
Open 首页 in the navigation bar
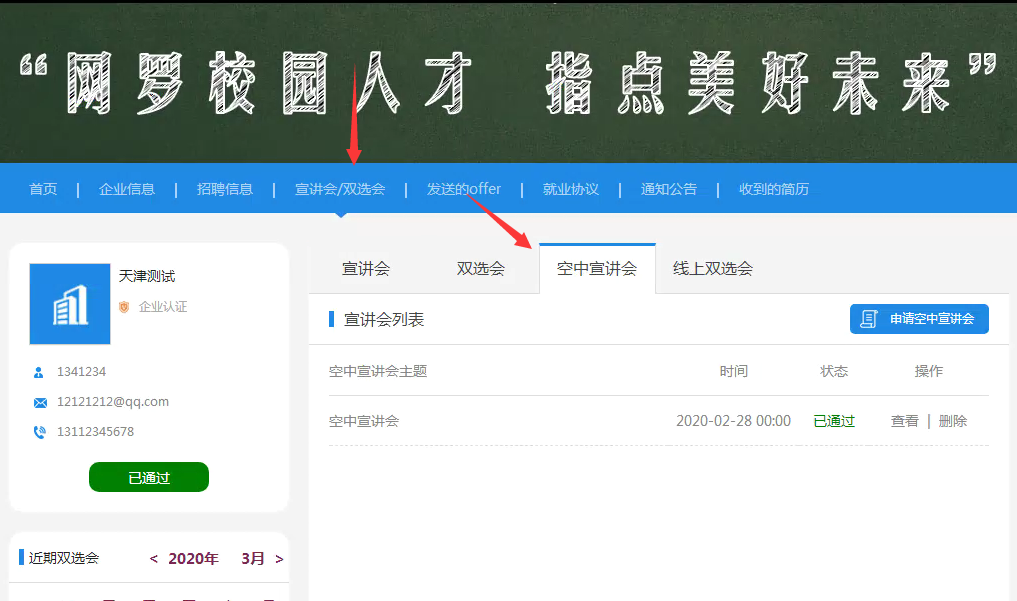tap(43, 189)
